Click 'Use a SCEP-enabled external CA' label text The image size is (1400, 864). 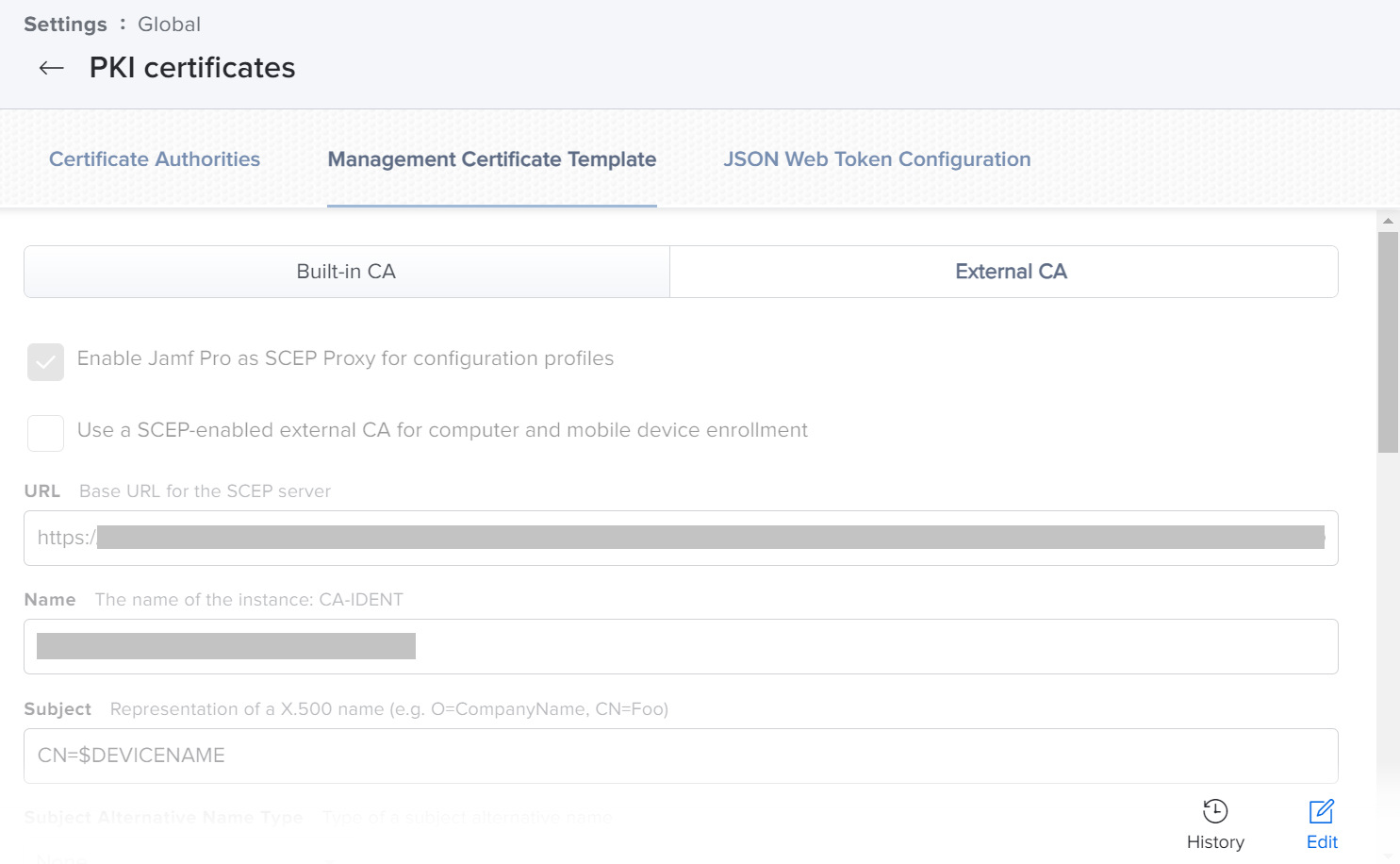click(442, 430)
